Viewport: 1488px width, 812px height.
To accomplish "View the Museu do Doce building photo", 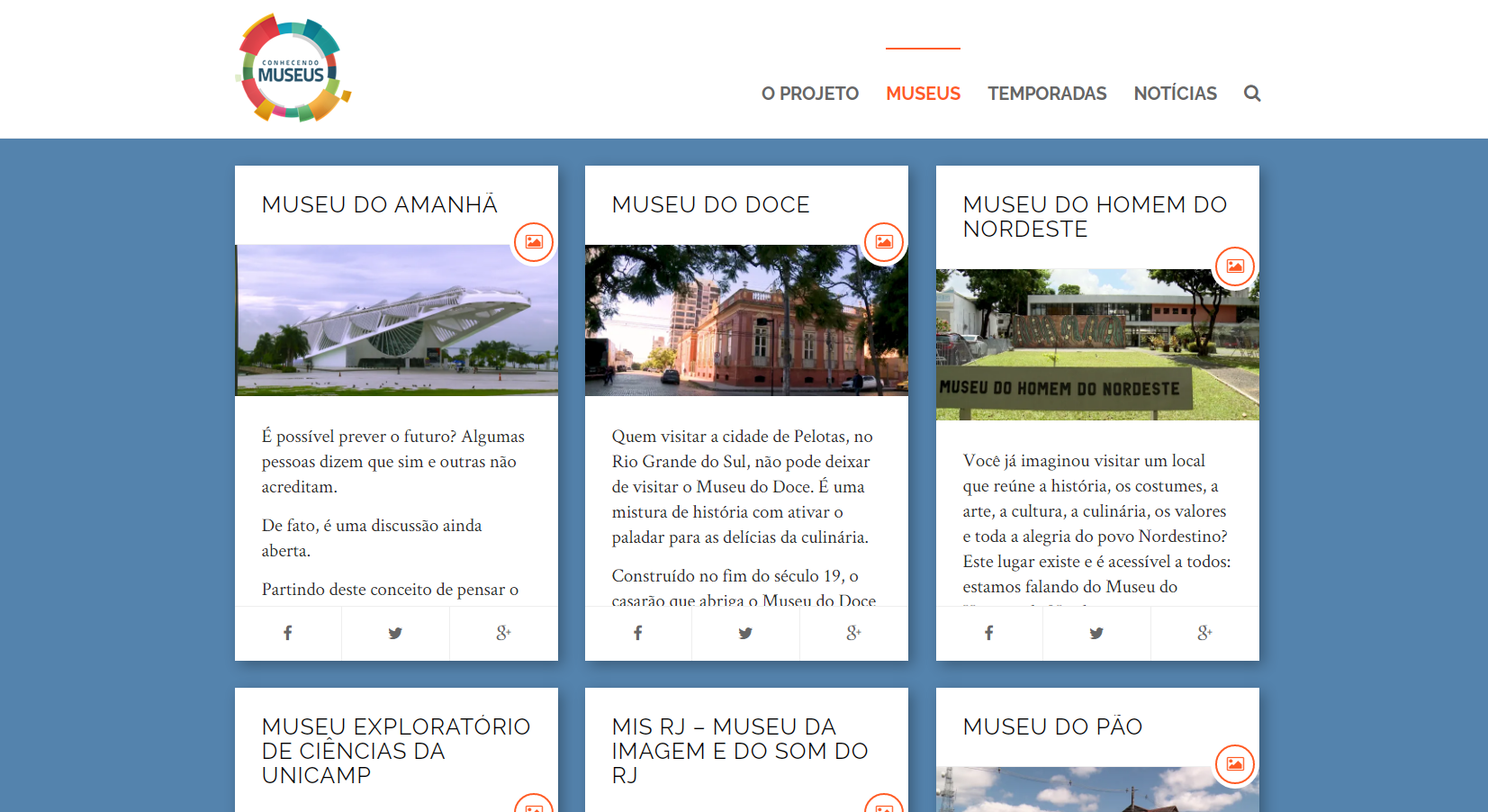I will 746,320.
